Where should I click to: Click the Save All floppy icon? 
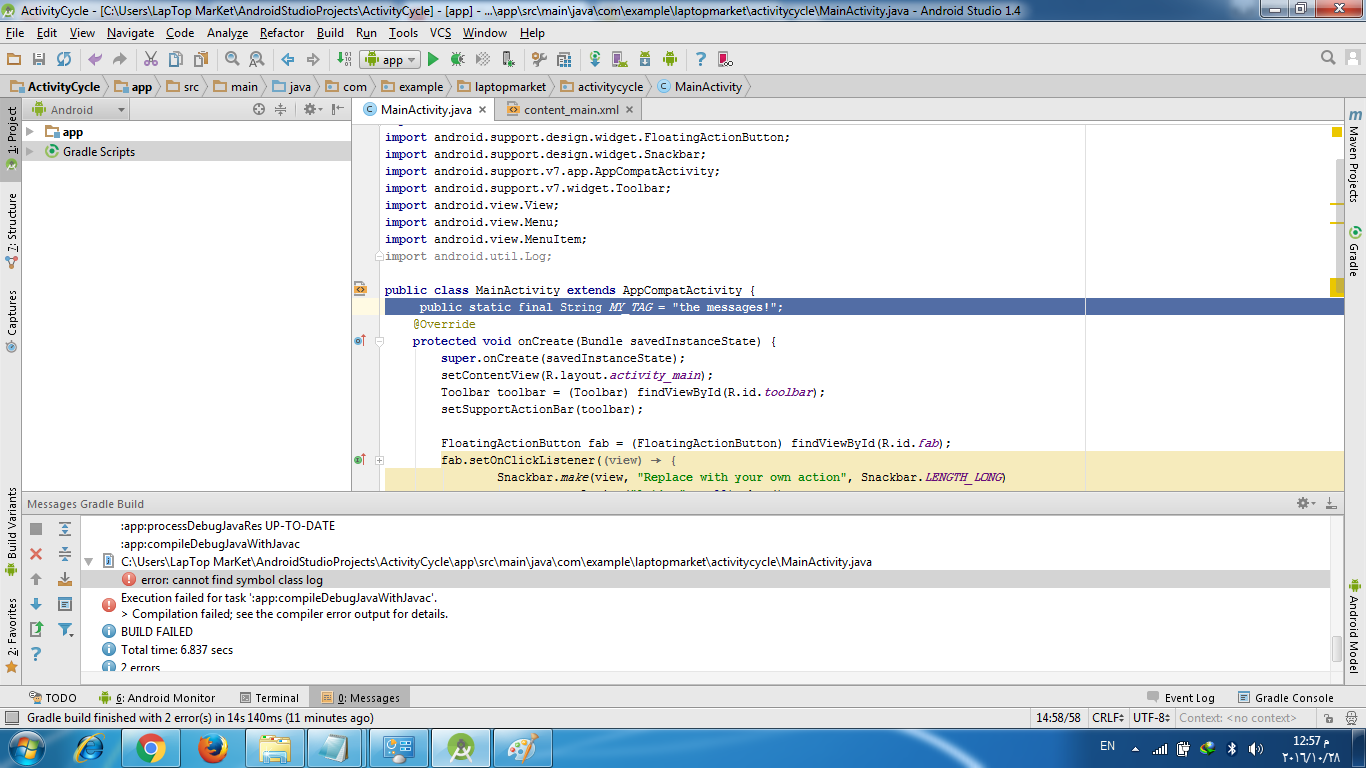tap(39, 59)
